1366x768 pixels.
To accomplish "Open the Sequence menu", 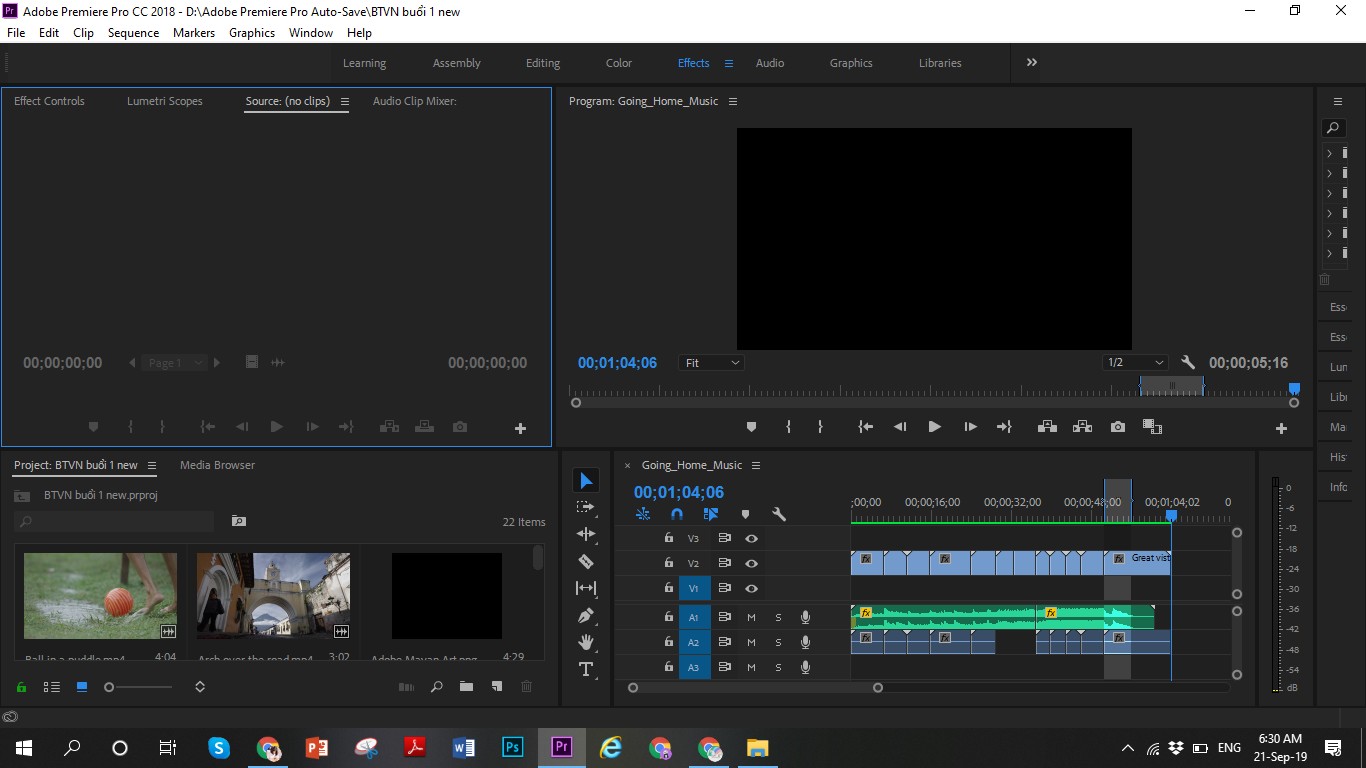I will click(x=133, y=33).
